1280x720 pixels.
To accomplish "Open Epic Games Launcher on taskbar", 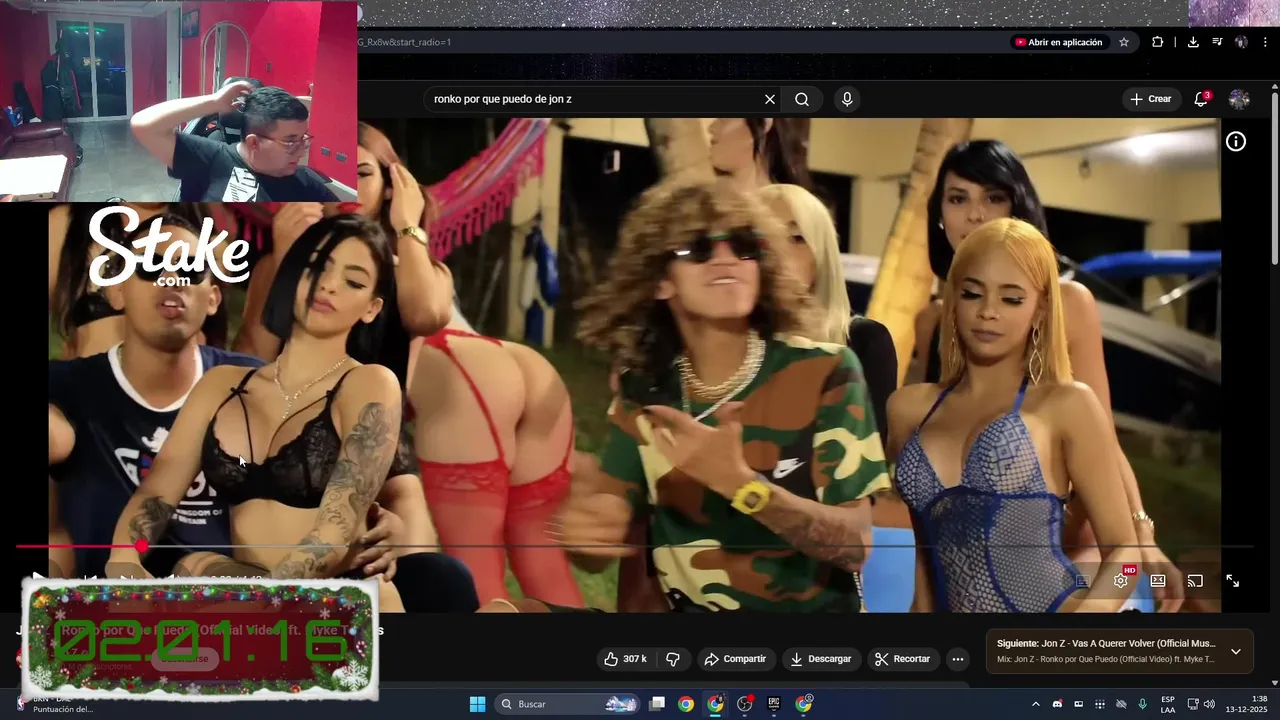I will click(773, 704).
